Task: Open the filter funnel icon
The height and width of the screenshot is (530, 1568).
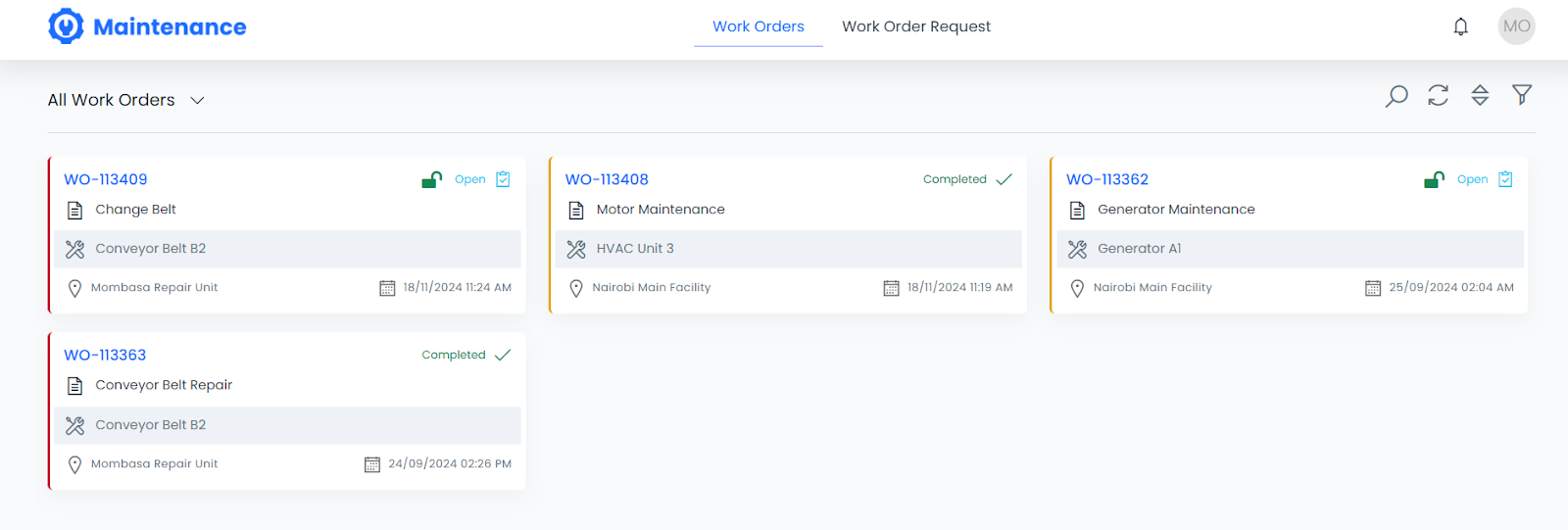Action: tap(1522, 94)
